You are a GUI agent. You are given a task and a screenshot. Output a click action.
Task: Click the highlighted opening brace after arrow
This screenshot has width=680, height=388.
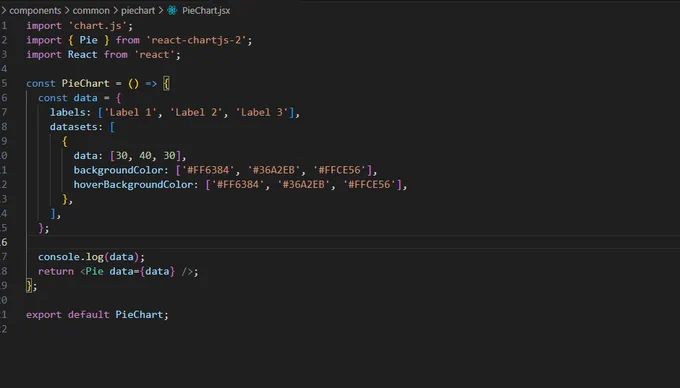pyautogui.click(x=166, y=83)
